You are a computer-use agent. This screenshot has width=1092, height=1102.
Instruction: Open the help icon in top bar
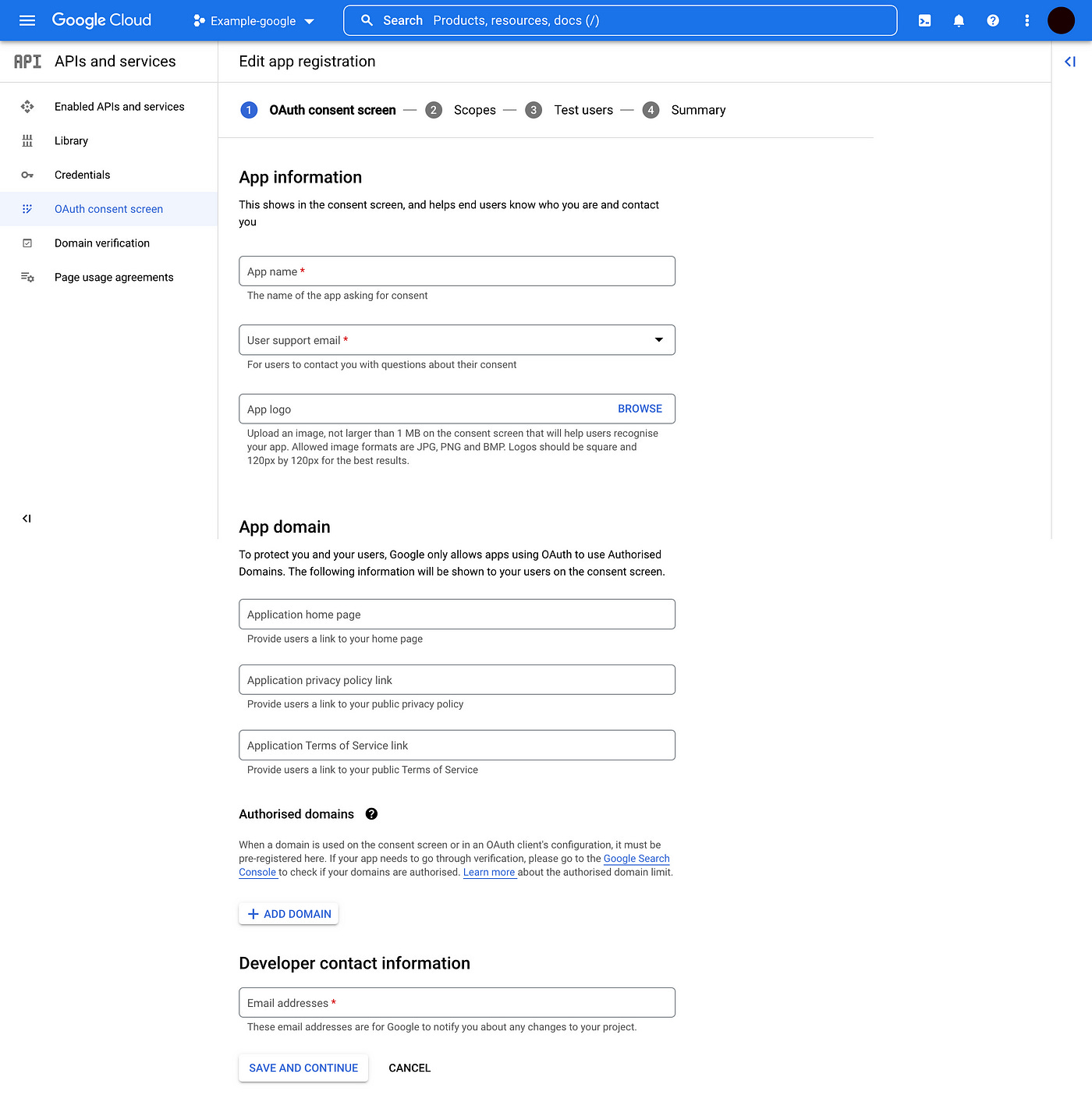pyautogui.click(x=992, y=20)
